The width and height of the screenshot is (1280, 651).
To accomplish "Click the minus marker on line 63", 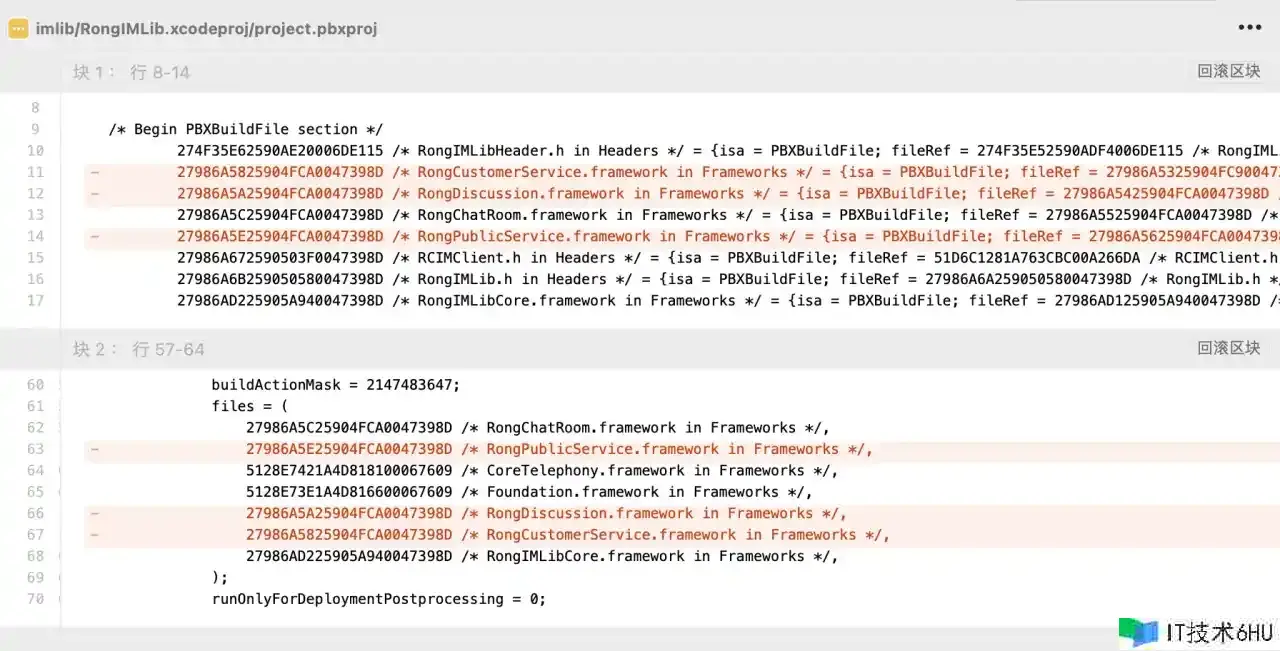I will [94, 450].
